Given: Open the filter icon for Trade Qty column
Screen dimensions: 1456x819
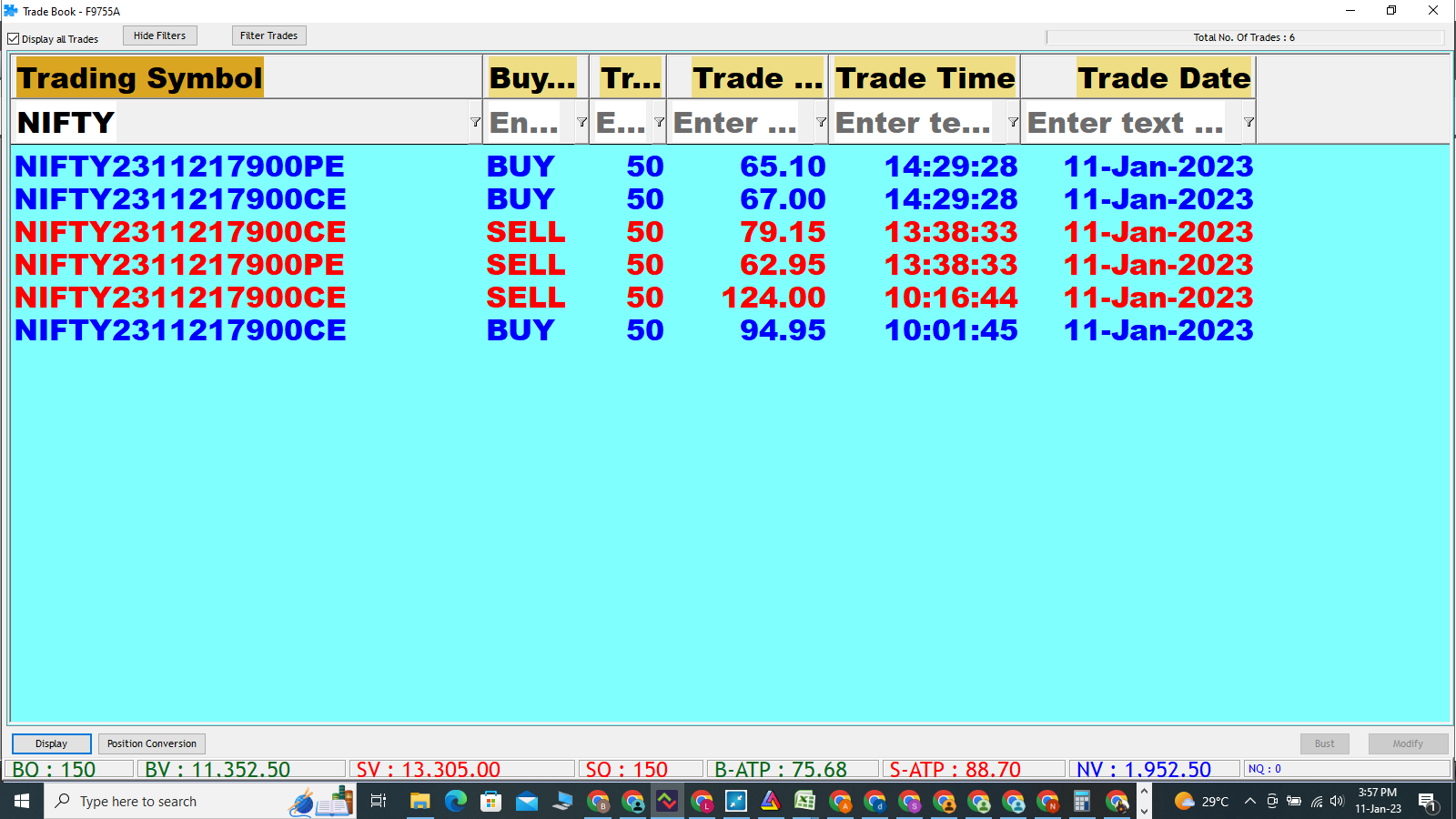Looking at the screenshot, I should pos(659,122).
